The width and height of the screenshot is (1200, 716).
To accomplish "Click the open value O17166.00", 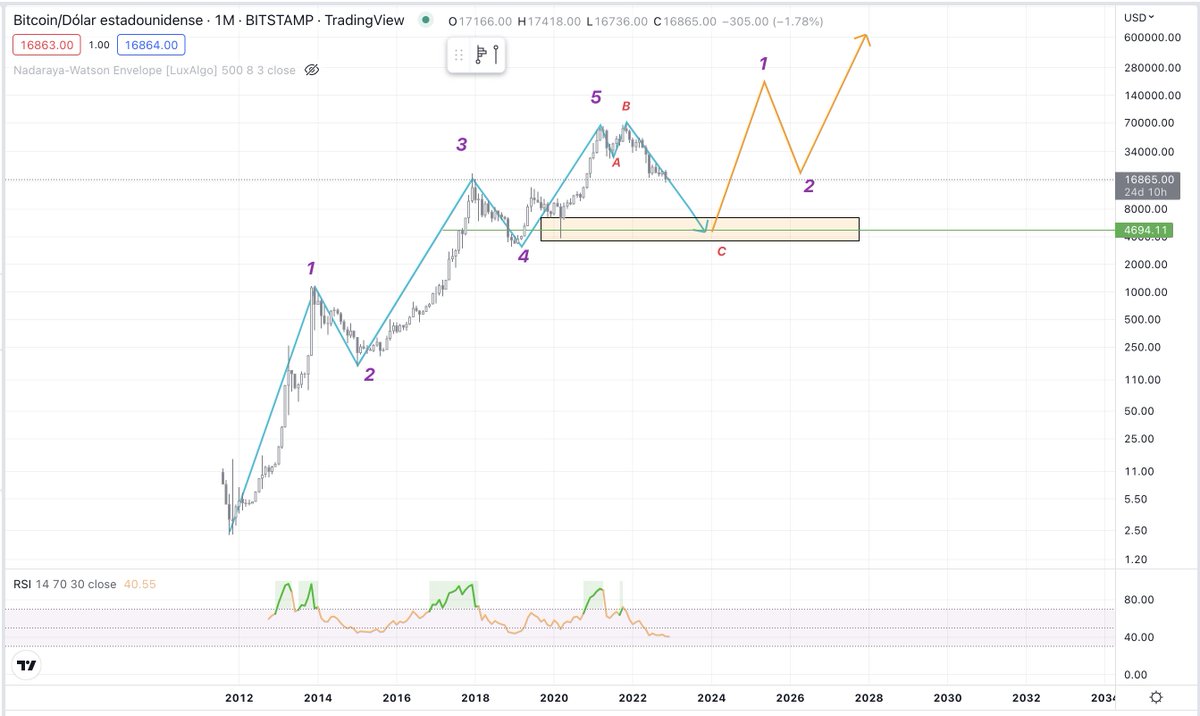I will (x=479, y=21).
